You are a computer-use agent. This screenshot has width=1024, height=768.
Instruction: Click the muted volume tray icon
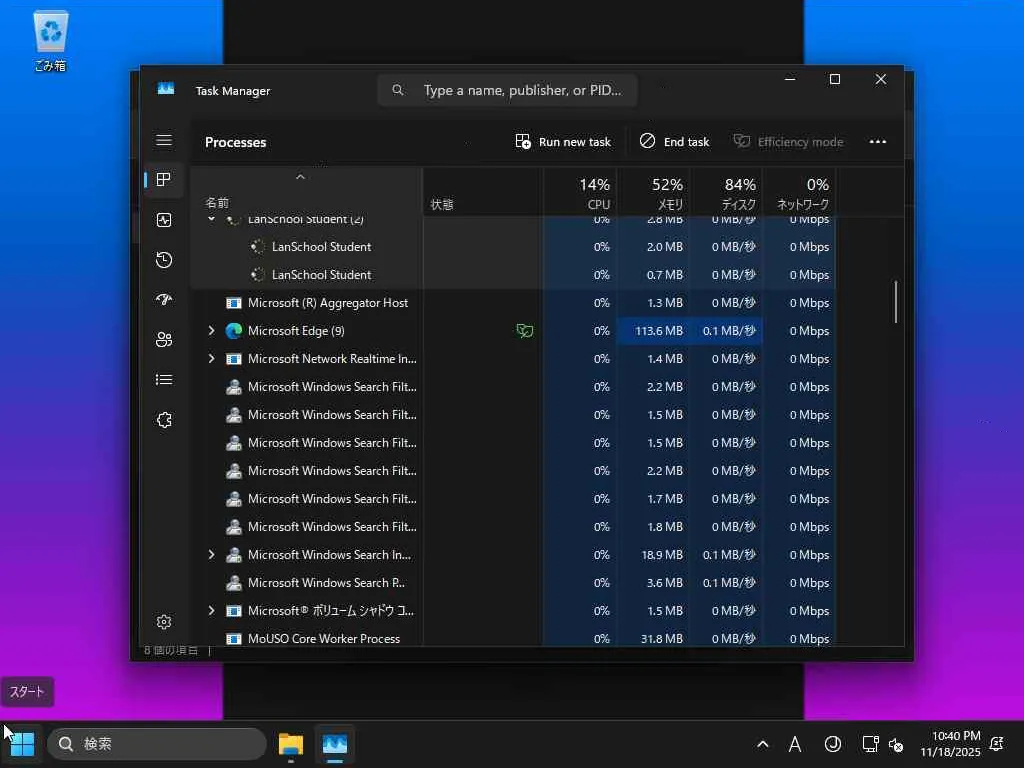[x=896, y=744]
